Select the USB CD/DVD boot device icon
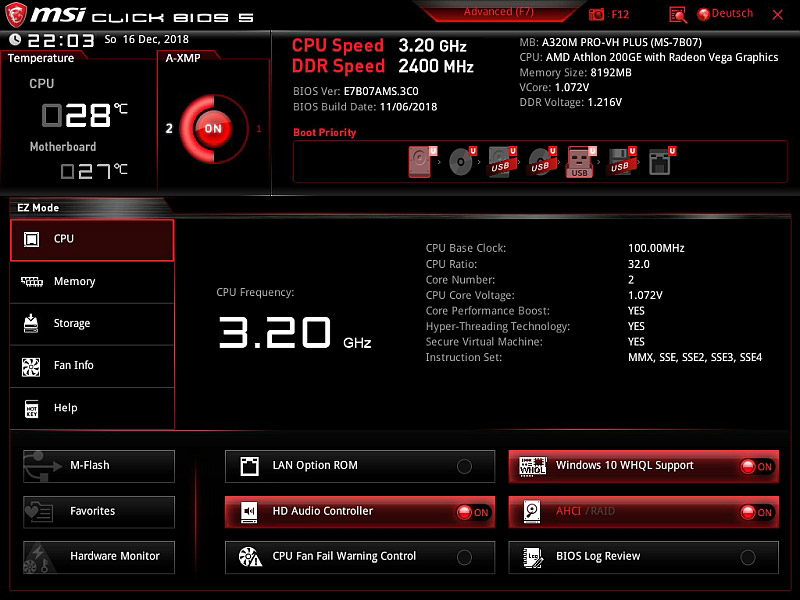Viewport: 800px width, 600px height. 540,162
